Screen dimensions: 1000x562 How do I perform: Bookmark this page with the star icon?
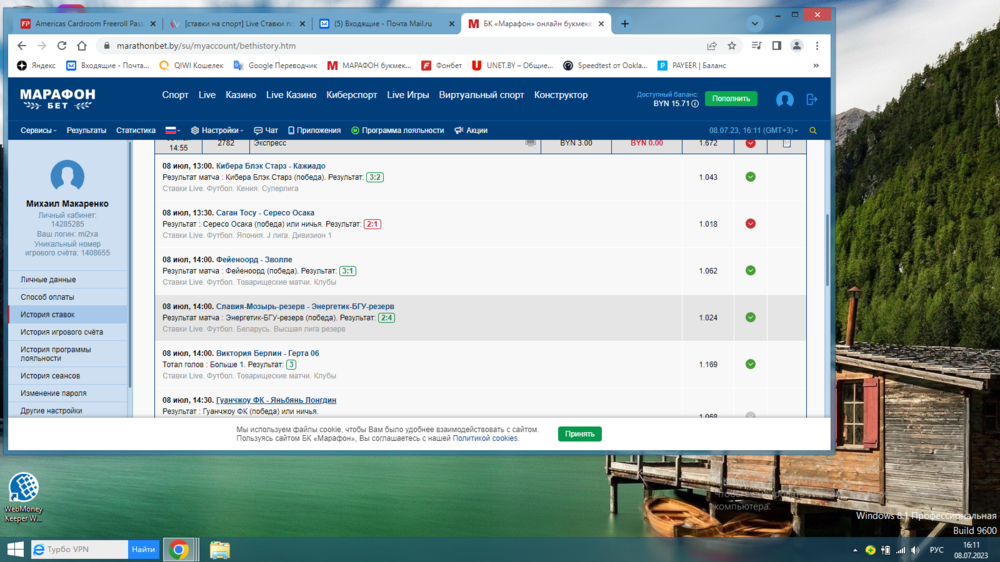(732, 46)
